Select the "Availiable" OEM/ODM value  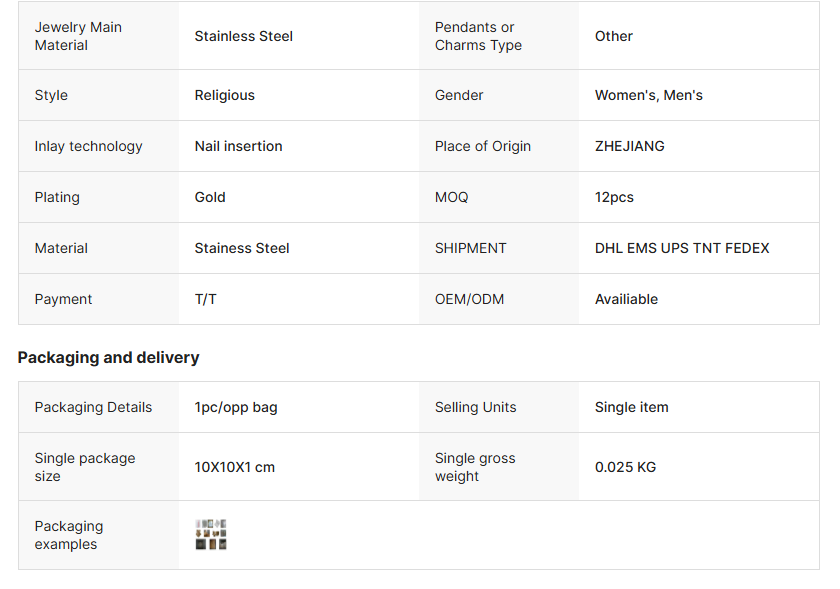(x=626, y=299)
